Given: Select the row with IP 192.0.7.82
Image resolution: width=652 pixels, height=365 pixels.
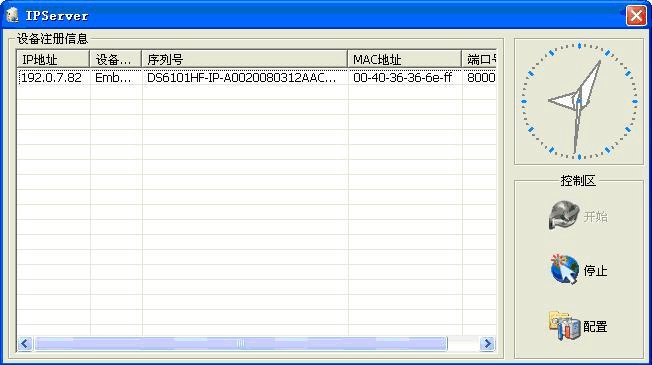Looking at the screenshot, I should click(x=257, y=77).
